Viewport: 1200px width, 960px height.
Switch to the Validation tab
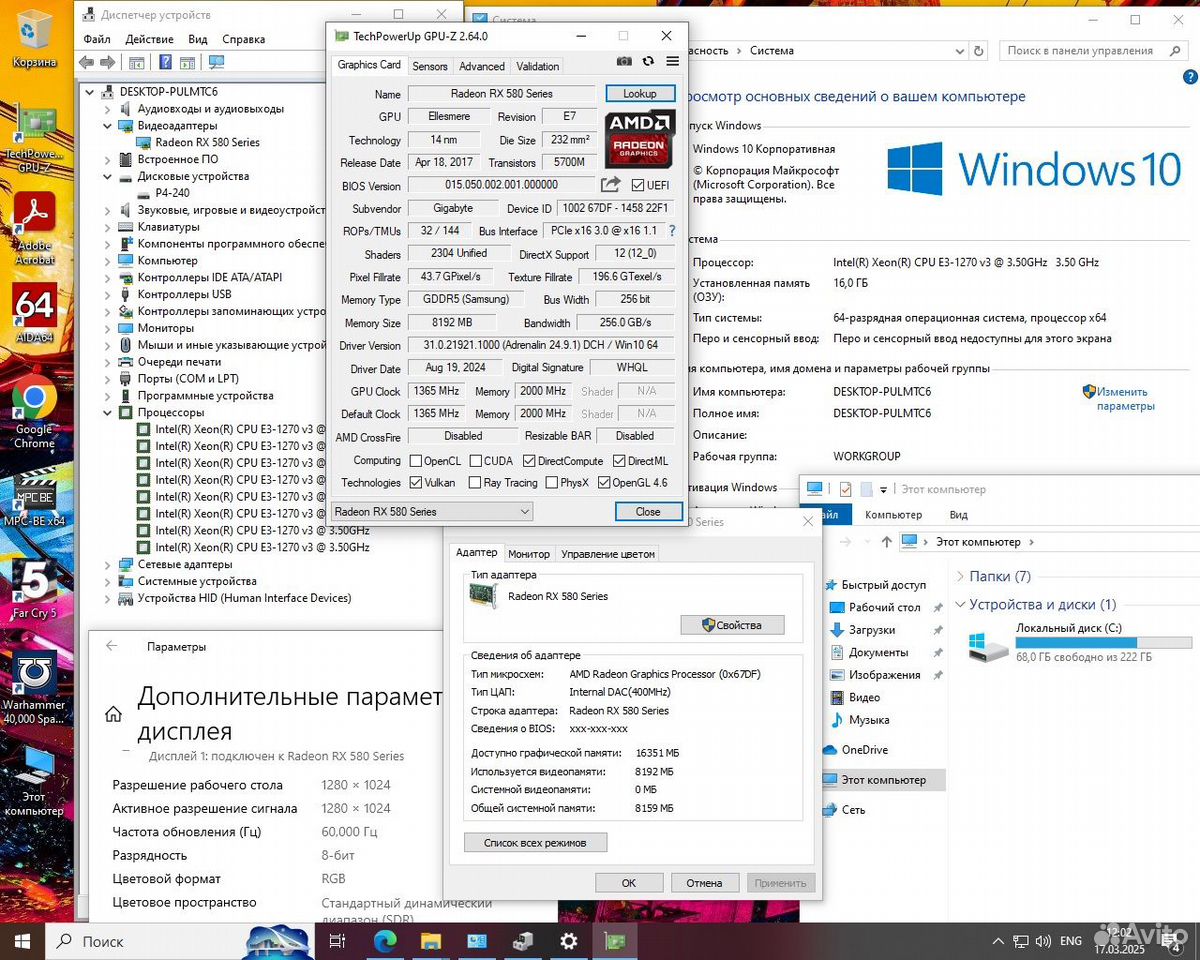(538, 66)
